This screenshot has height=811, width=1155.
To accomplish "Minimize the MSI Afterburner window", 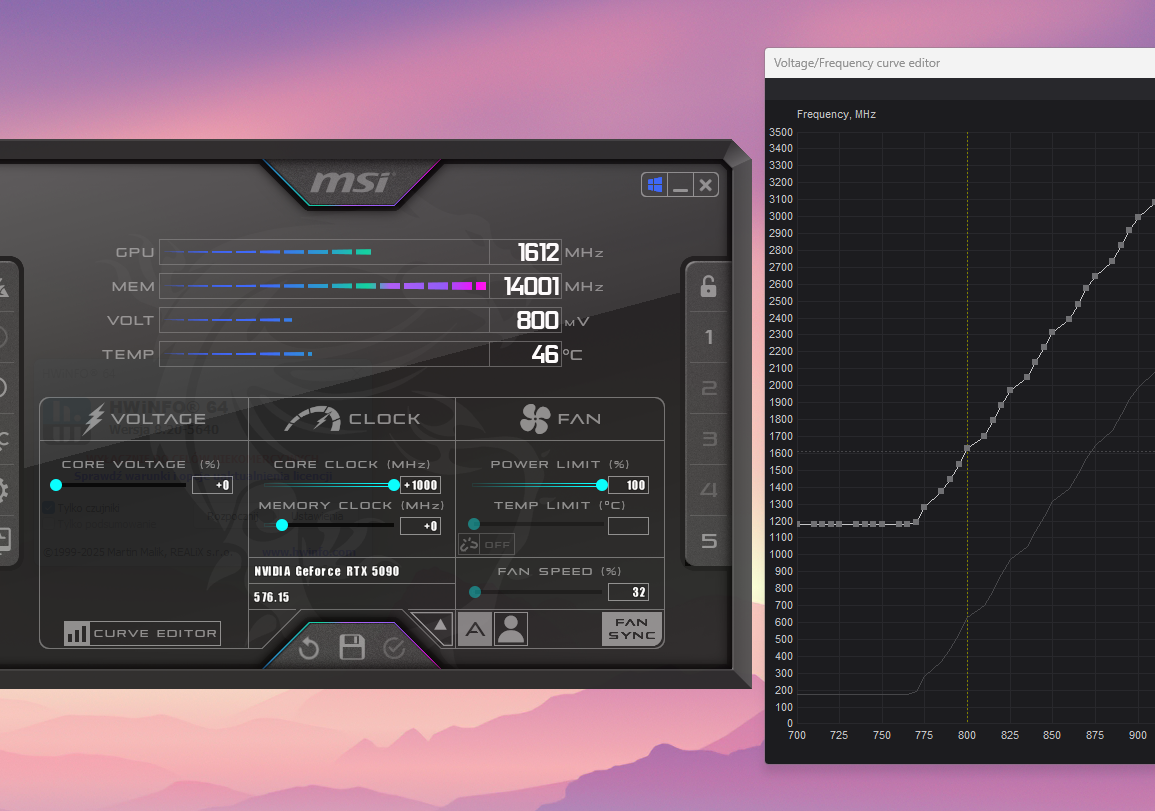I will [681, 185].
